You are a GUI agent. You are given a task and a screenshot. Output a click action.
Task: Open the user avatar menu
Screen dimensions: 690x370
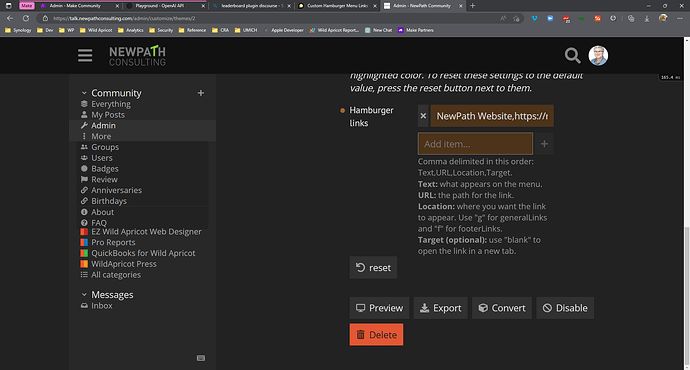point(598,55)
